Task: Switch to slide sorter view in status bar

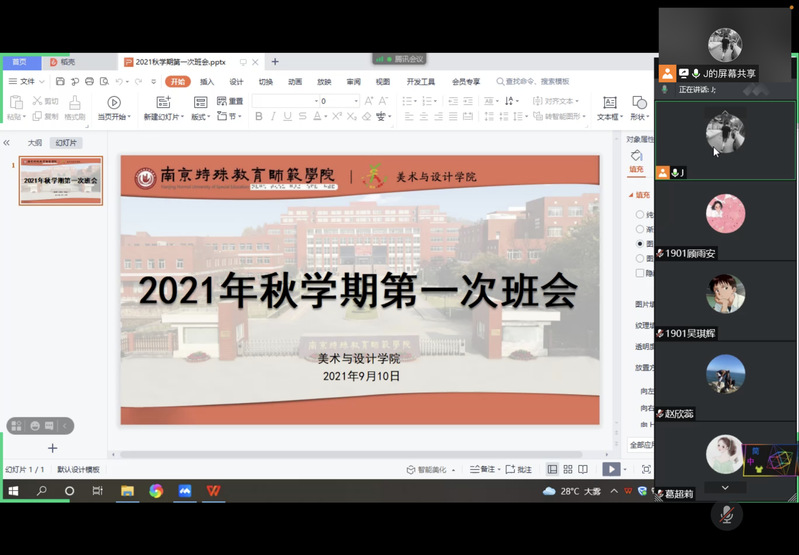Action: pos(568,469)
